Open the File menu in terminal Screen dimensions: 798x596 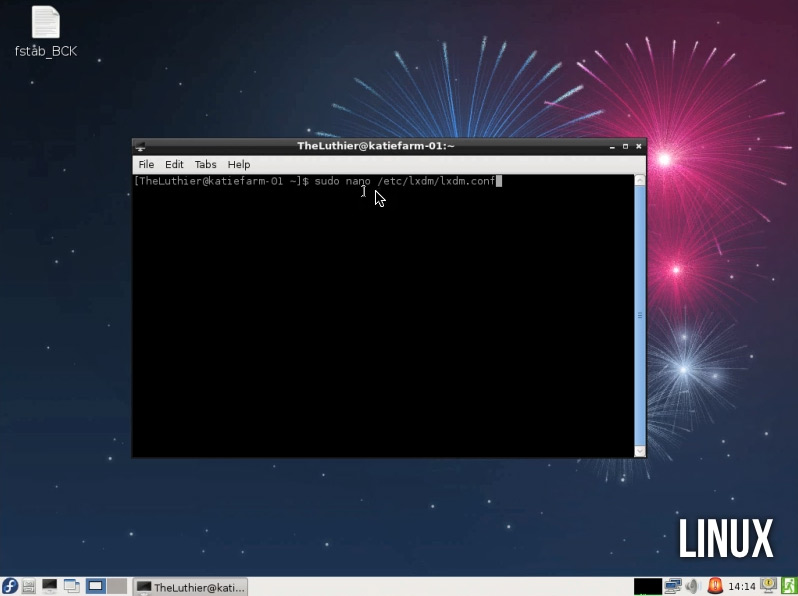[x=146, y=164]
